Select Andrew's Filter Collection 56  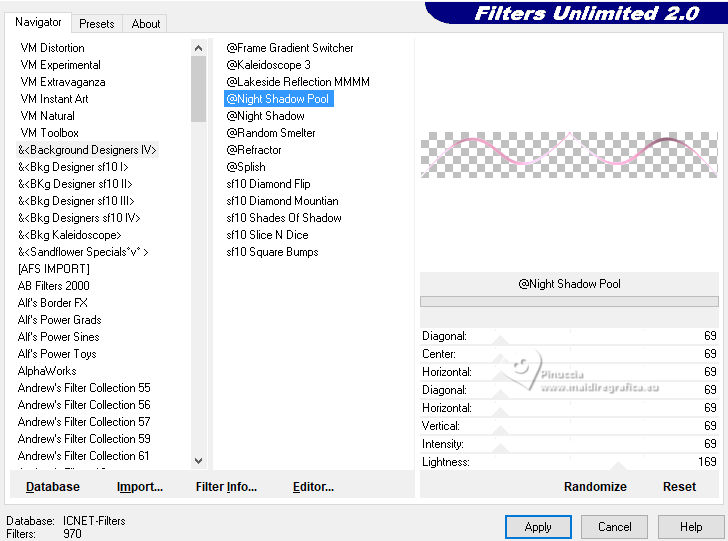pos(84,405)
